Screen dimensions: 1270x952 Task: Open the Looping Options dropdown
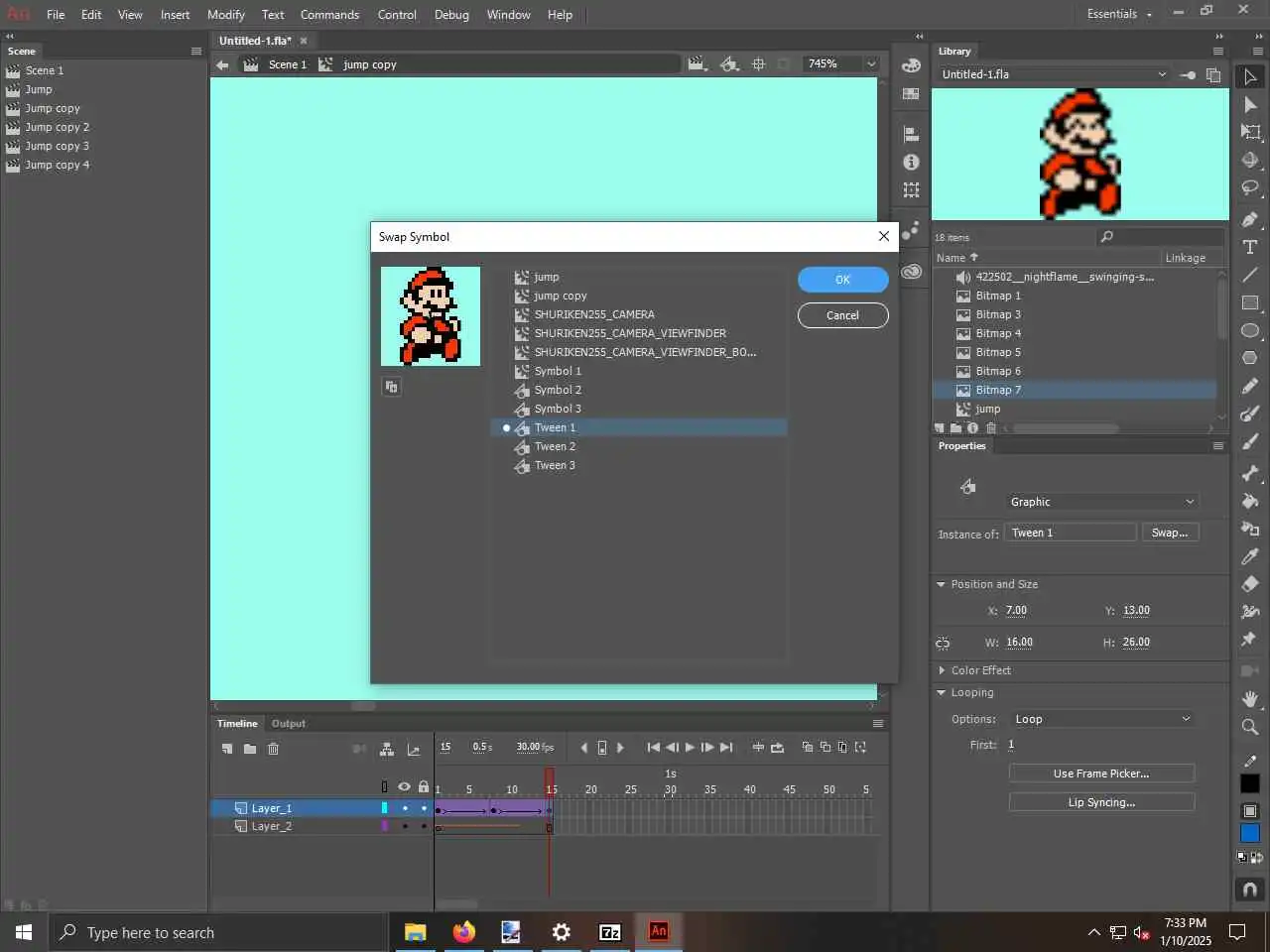click(1103, 719)
